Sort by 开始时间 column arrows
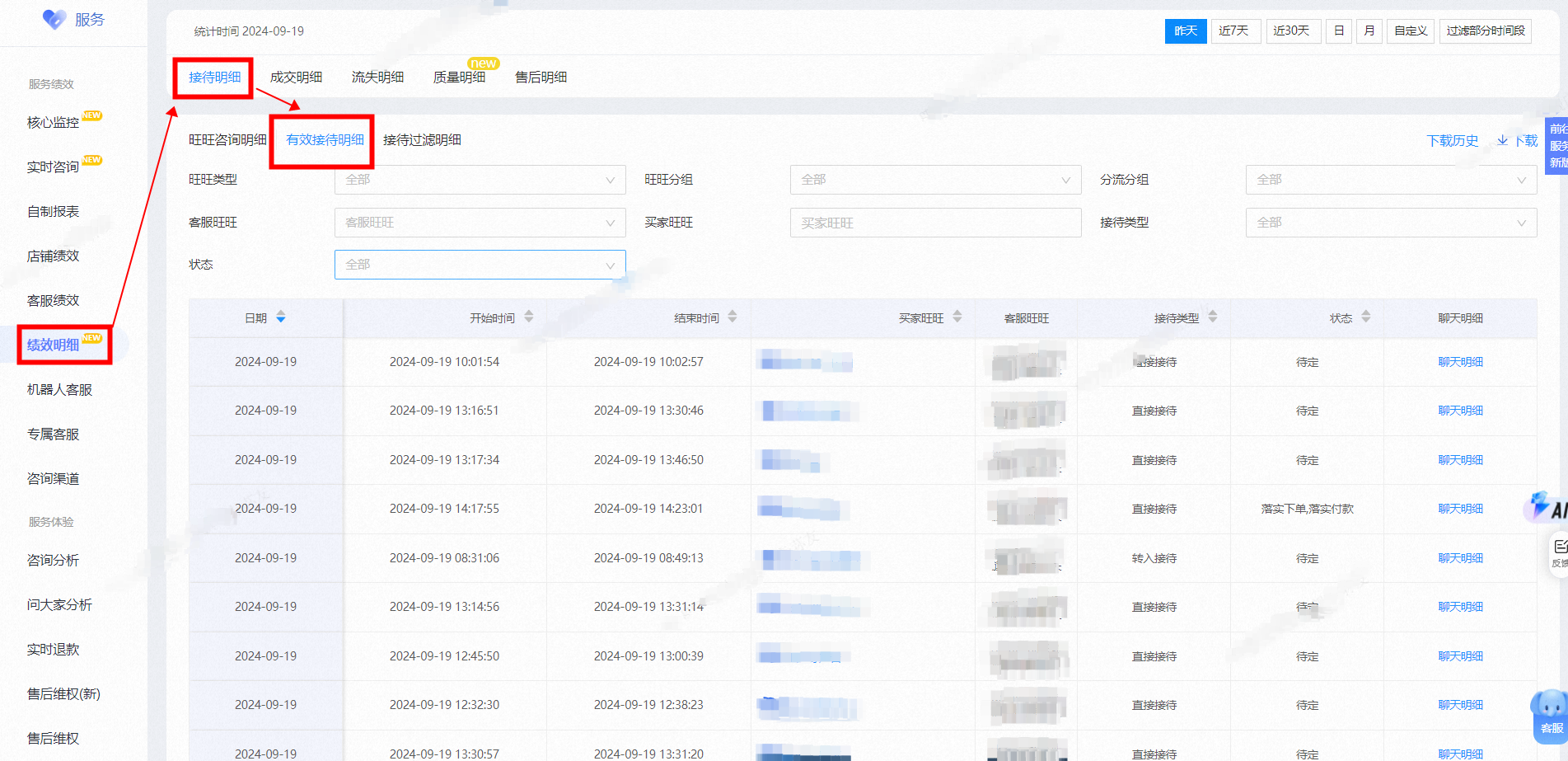 (x=529, y=317)
